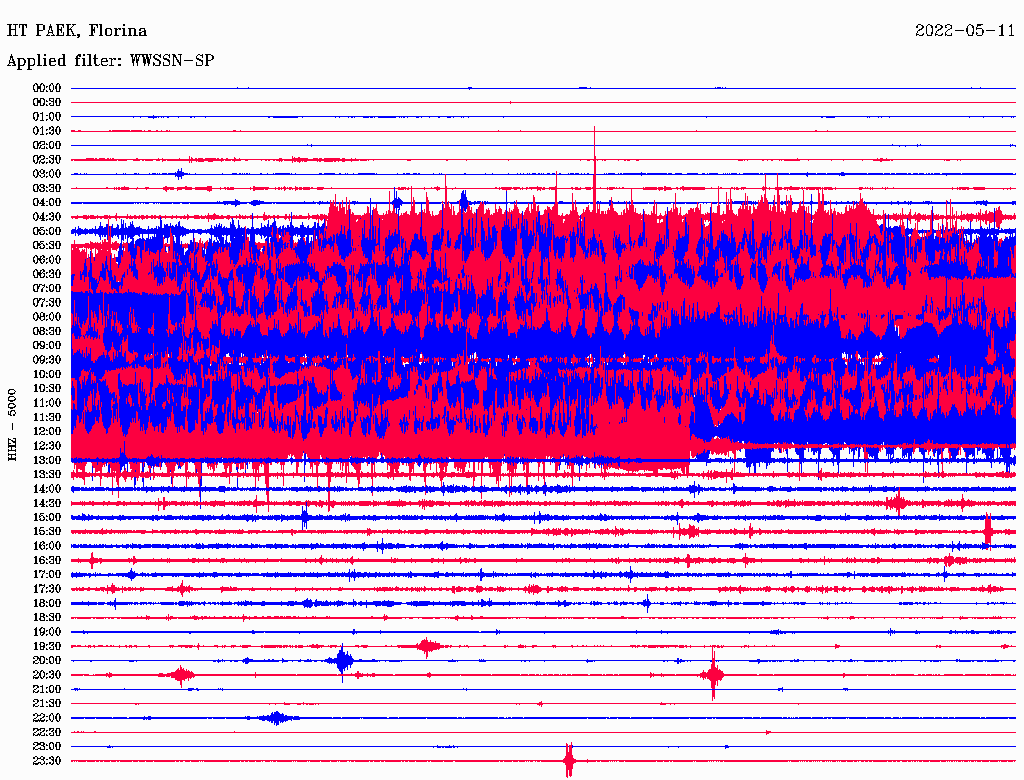Image resolution: width=1024 pixels, height=780 pixels.
Task: Click the 03:30 time label
Action: click(x=47, y=189)
